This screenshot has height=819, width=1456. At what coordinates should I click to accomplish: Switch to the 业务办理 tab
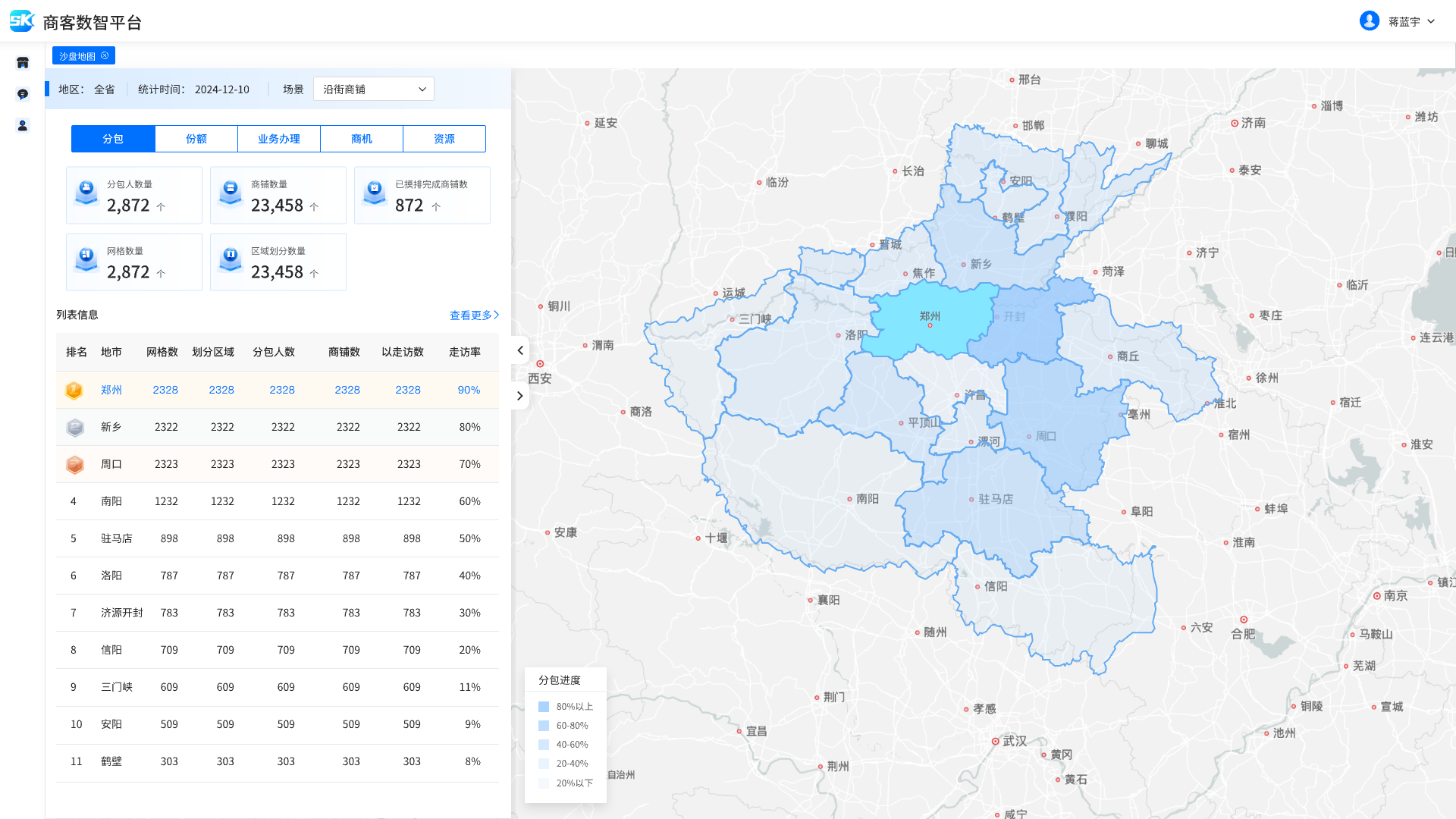(x=279, y=139)
